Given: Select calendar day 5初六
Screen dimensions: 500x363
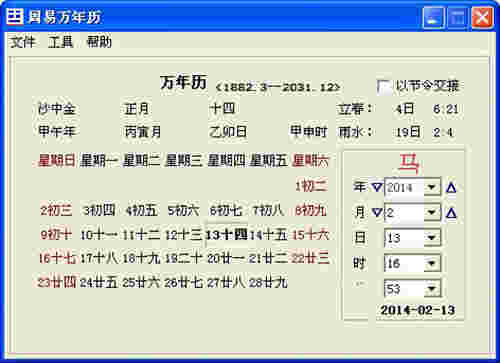Looking at the screenshot, I should coord(183,211).
